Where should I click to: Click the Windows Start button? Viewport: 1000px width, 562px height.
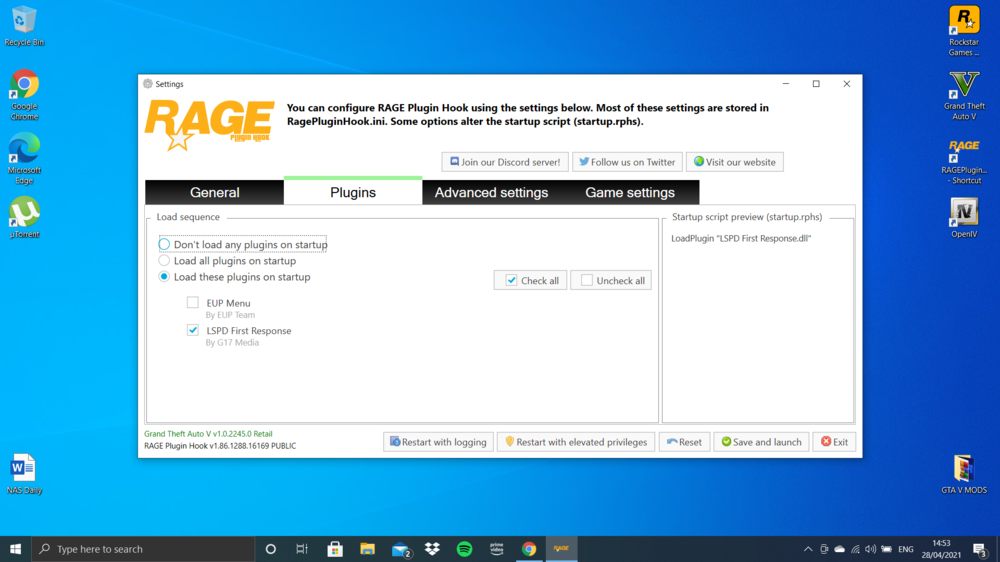pos(15,549)
